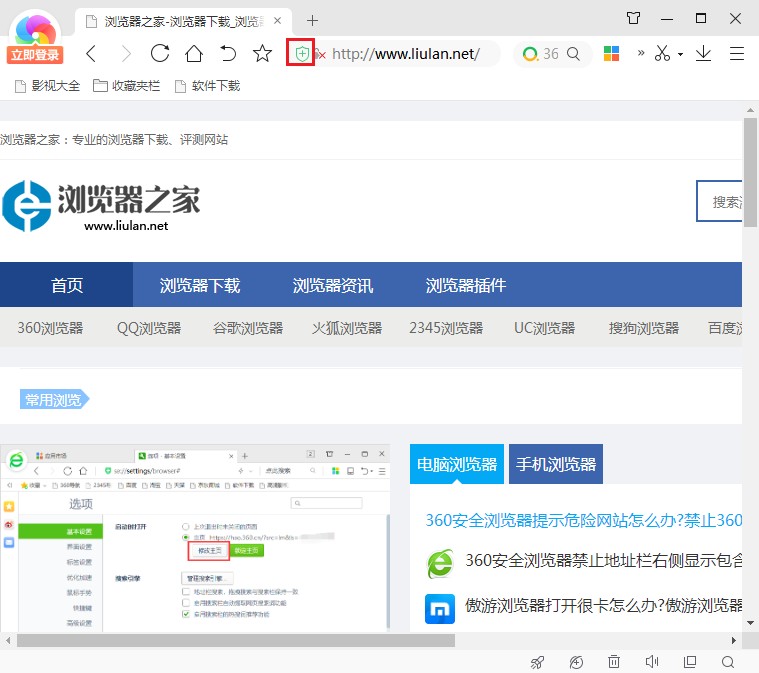759x673 pixels.
Task: Switch to the 手机浏览器 tab
Action: point(556,464)
